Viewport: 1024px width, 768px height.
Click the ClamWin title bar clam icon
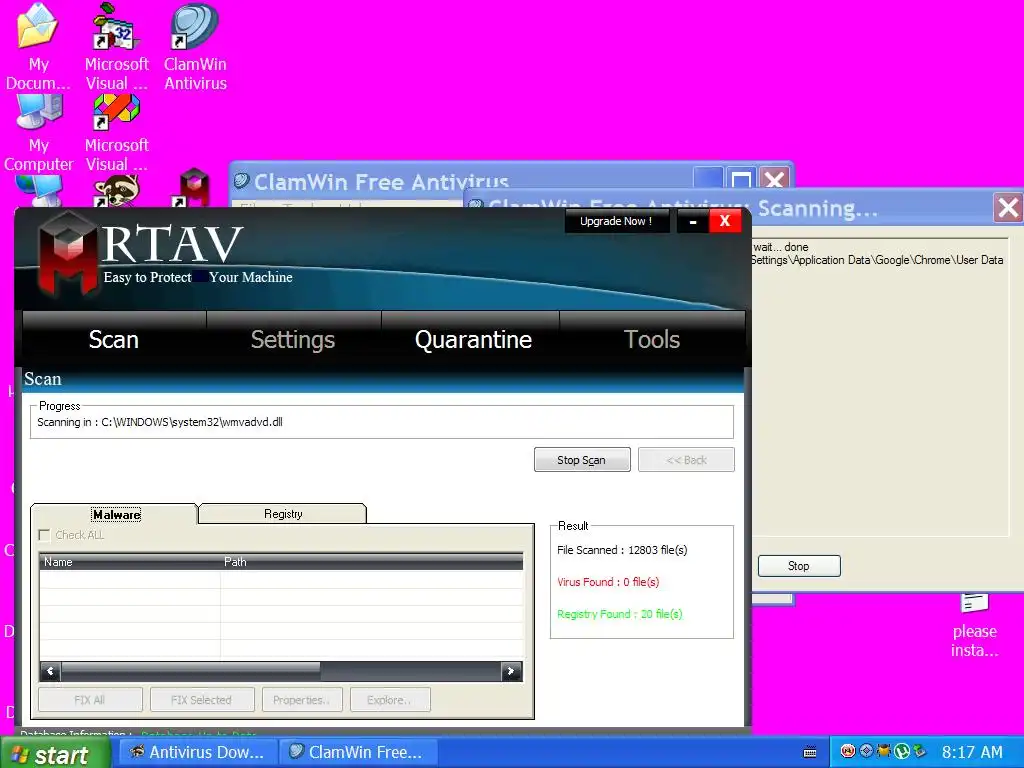(242, 180)
